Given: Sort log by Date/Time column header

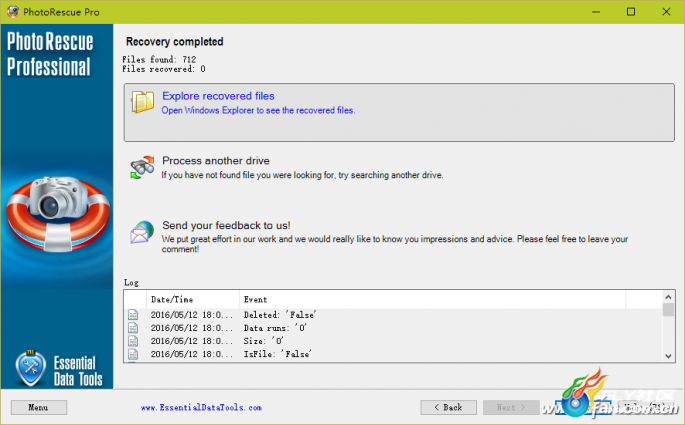Looking at the screenshot, I should pyautogui.click(x=193, y=300).
